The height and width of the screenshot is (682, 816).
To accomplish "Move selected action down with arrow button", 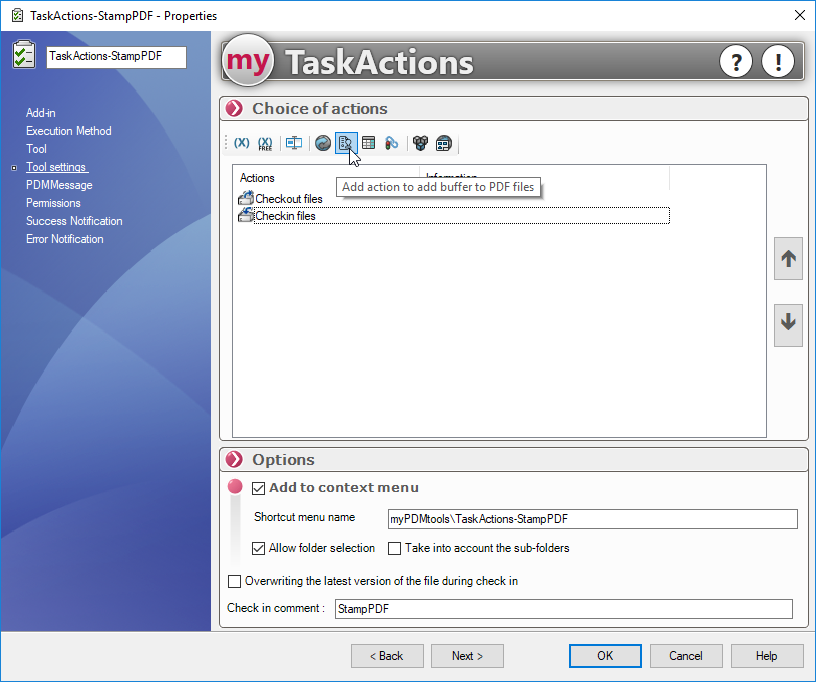I will click(788, 322).
